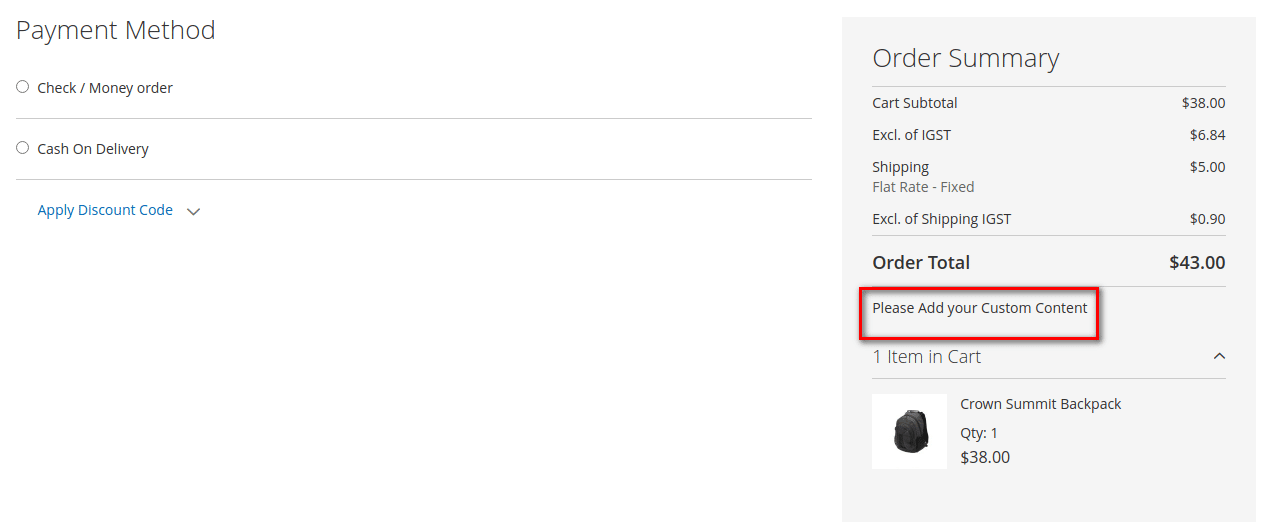Click the "1 Item in Cart" header
1264x528 pixels.
926,357
